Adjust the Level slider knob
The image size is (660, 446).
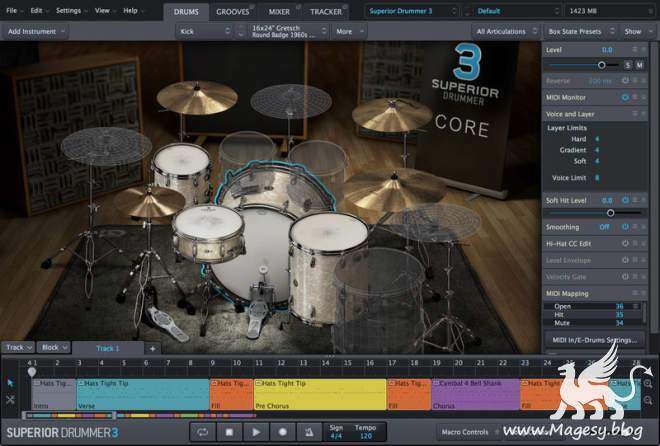602,65
